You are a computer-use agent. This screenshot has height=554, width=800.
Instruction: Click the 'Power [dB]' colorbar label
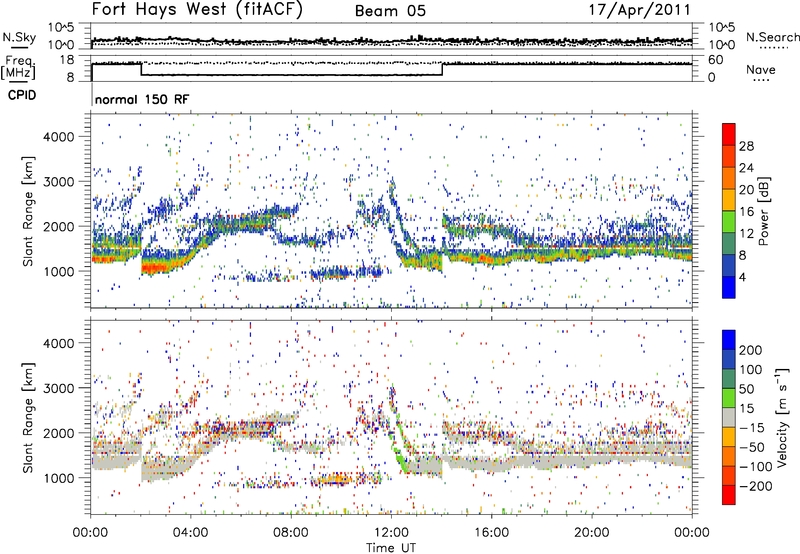tap(763, 211)
